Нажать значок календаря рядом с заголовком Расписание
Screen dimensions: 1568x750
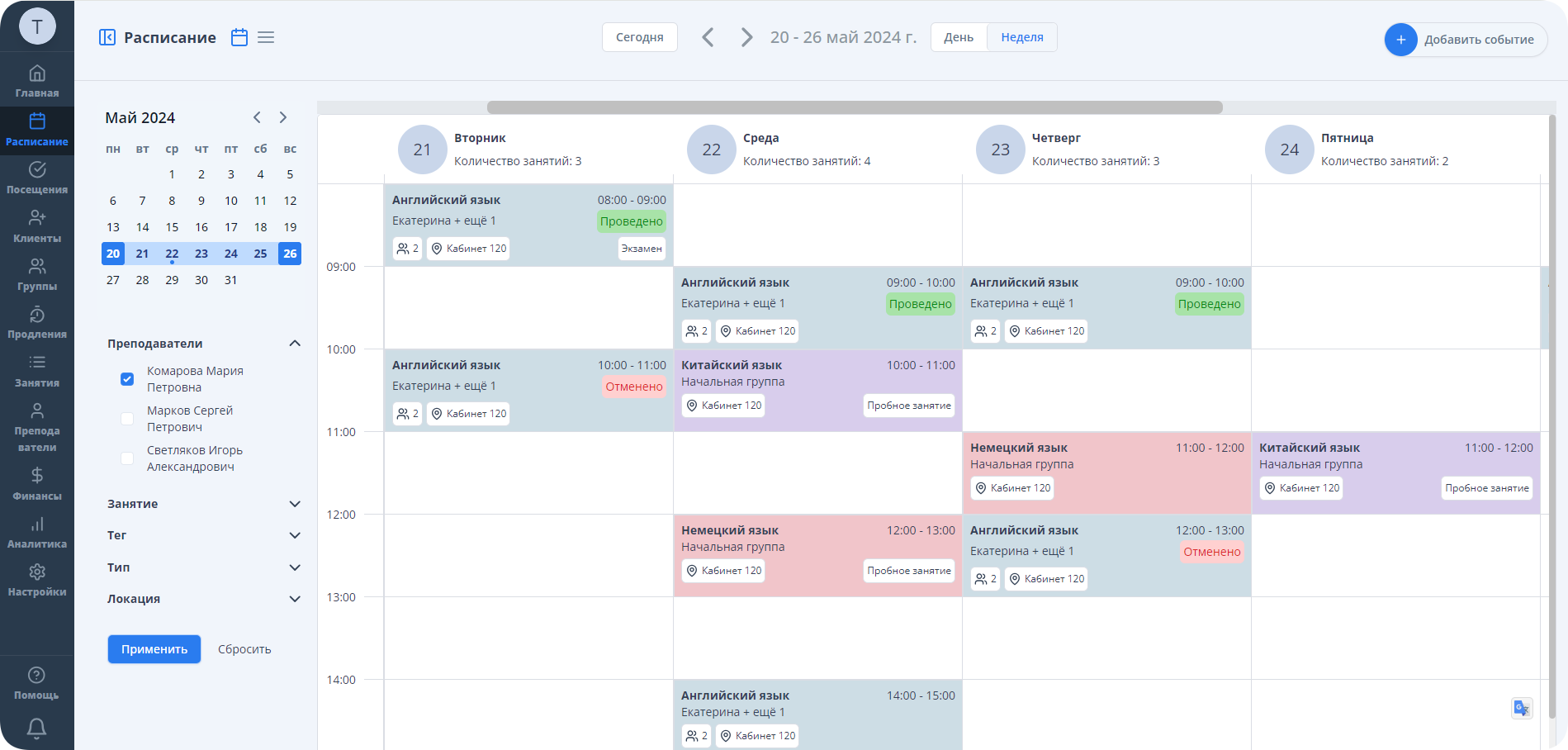[x=239, y=37]
